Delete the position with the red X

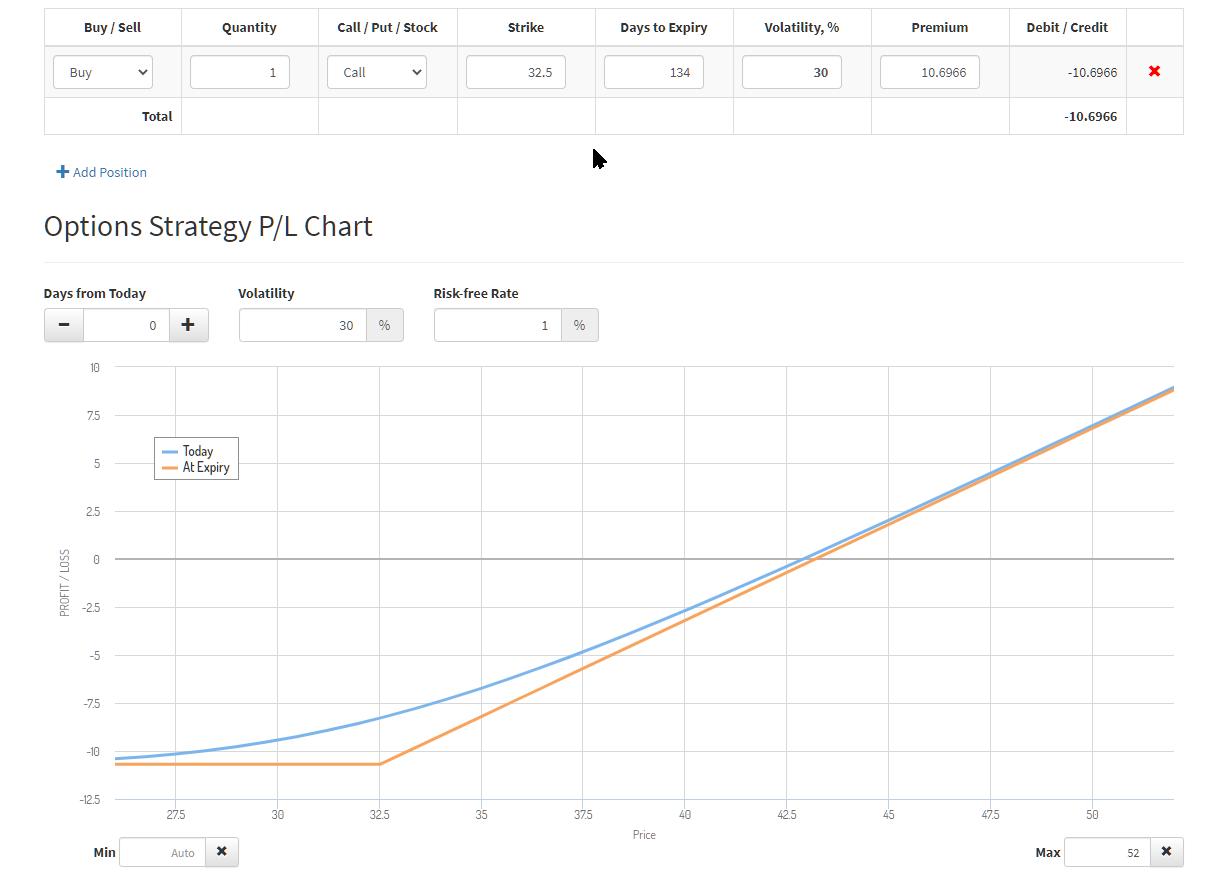point(1154,72)
